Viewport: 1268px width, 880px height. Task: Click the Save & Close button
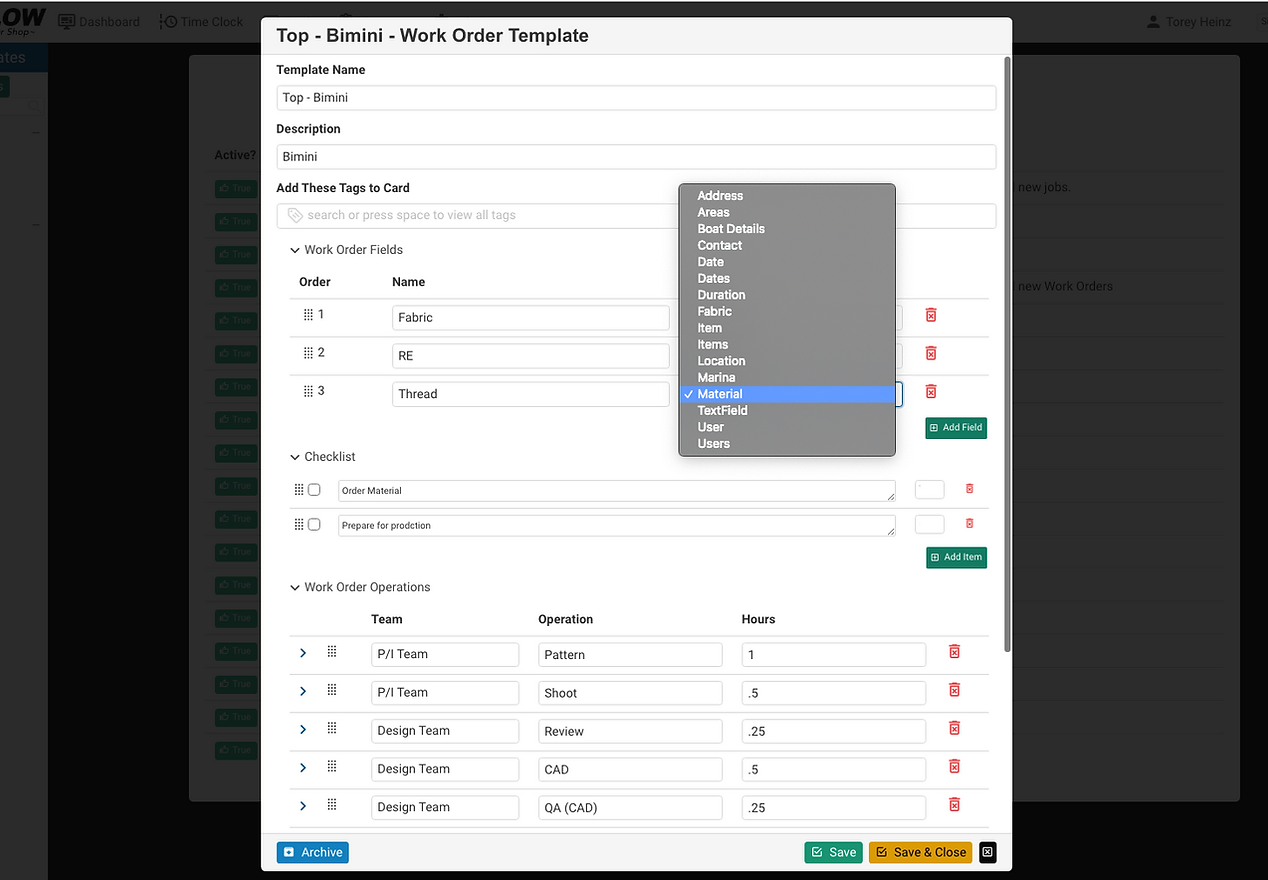coord(920,852)
